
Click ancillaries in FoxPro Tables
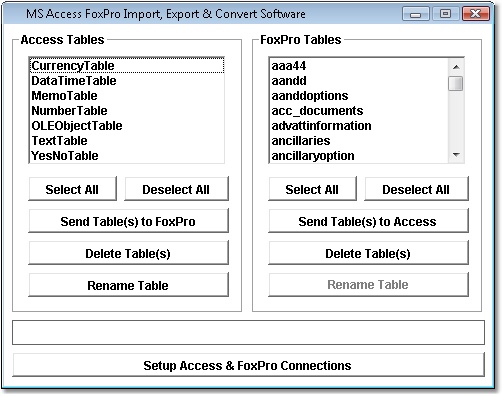pos(359,141)
